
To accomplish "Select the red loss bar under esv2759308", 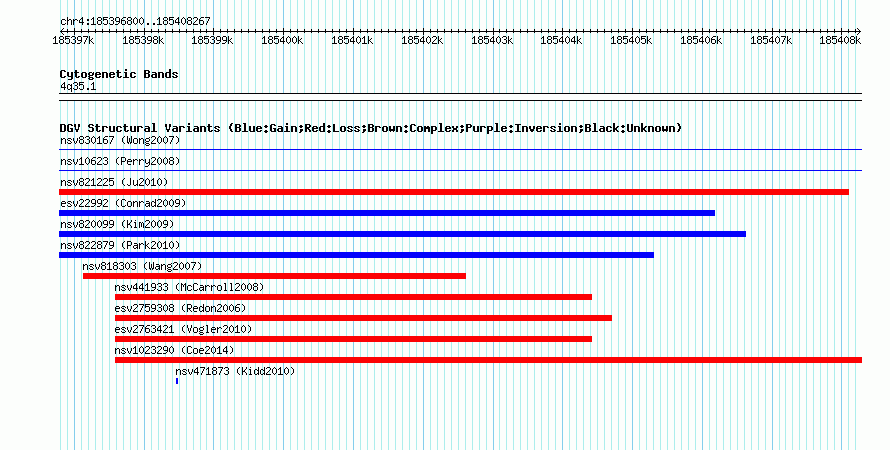I will [x=363, y=318].
